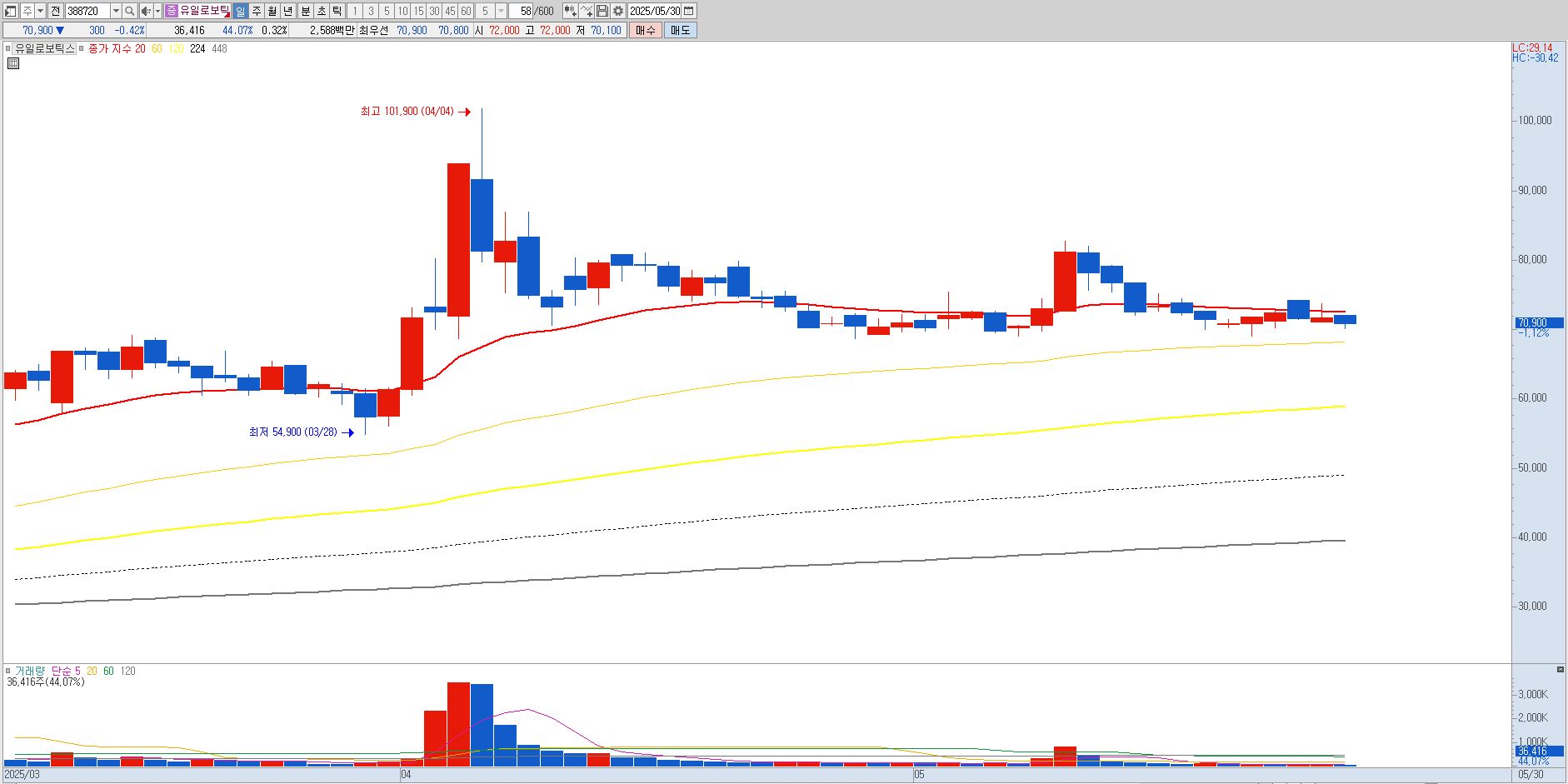Click the search magnifier next to the stock code
The height and width of the screenshot is (784, 1568).
tap(130, 11)
